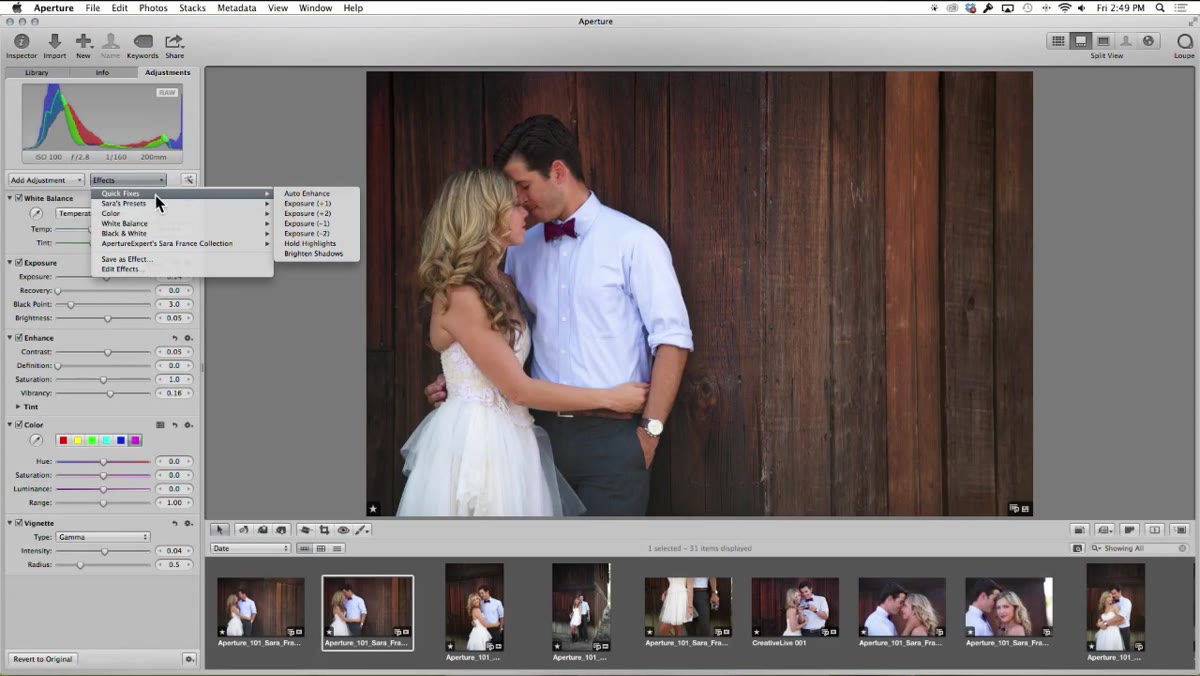Click Revert to Original button
Screen dimensions: 1200x676
[x=42, y=659]
